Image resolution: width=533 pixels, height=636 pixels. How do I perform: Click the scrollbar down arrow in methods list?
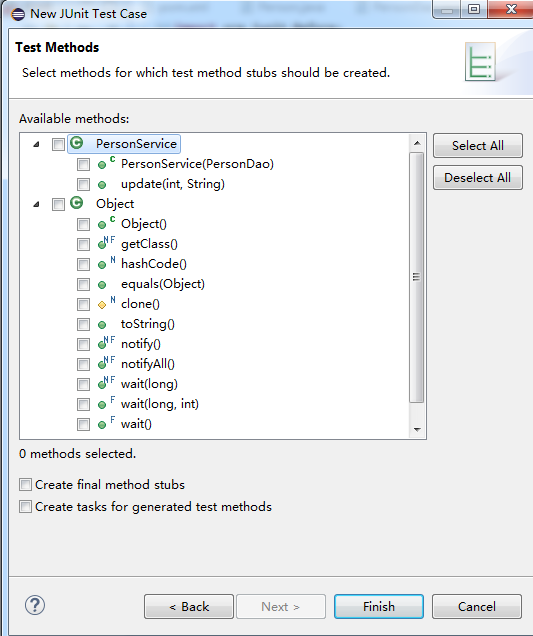pyautogui.click(x=417, y=429)
